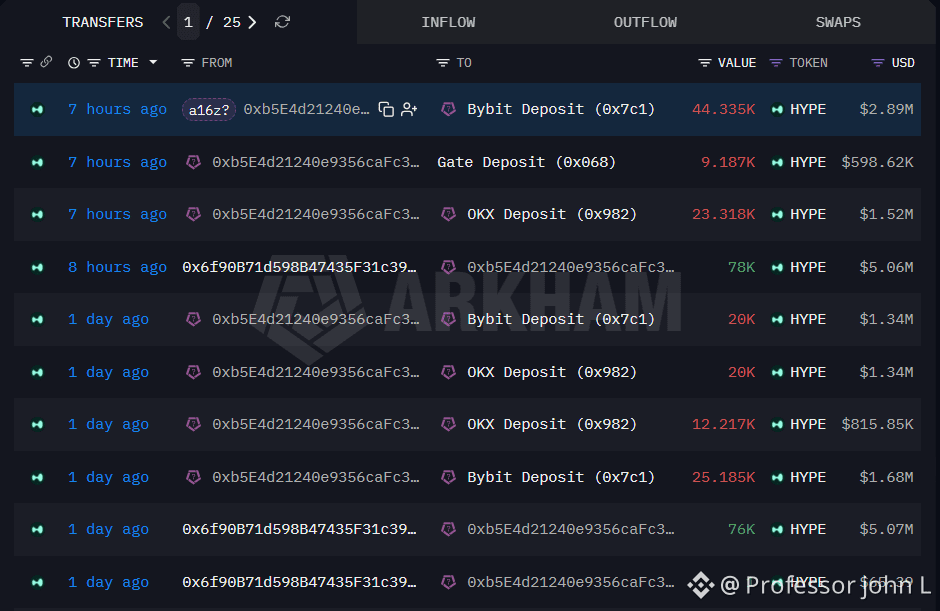Open the 7 hours ago link in 44.335K row

118,109
